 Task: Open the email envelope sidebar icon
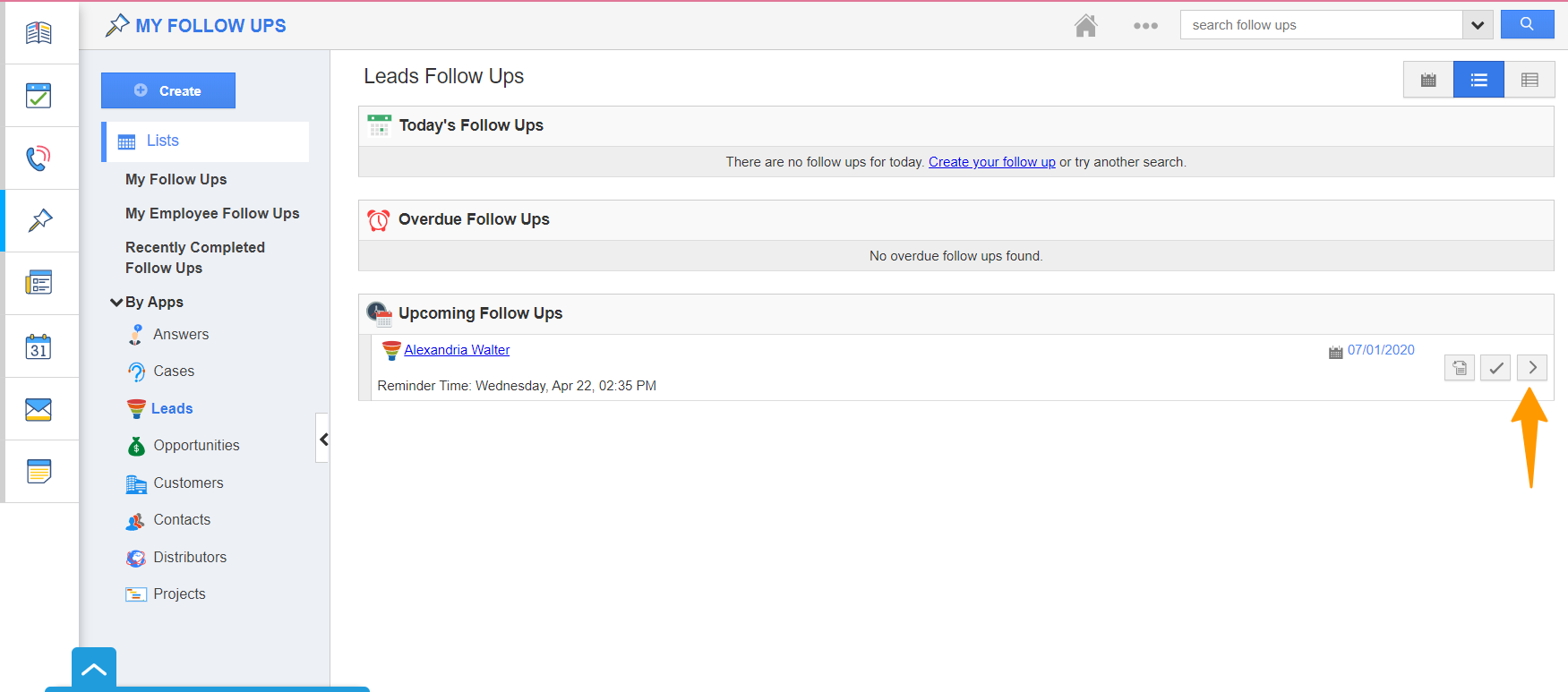[x=39, y=409]
